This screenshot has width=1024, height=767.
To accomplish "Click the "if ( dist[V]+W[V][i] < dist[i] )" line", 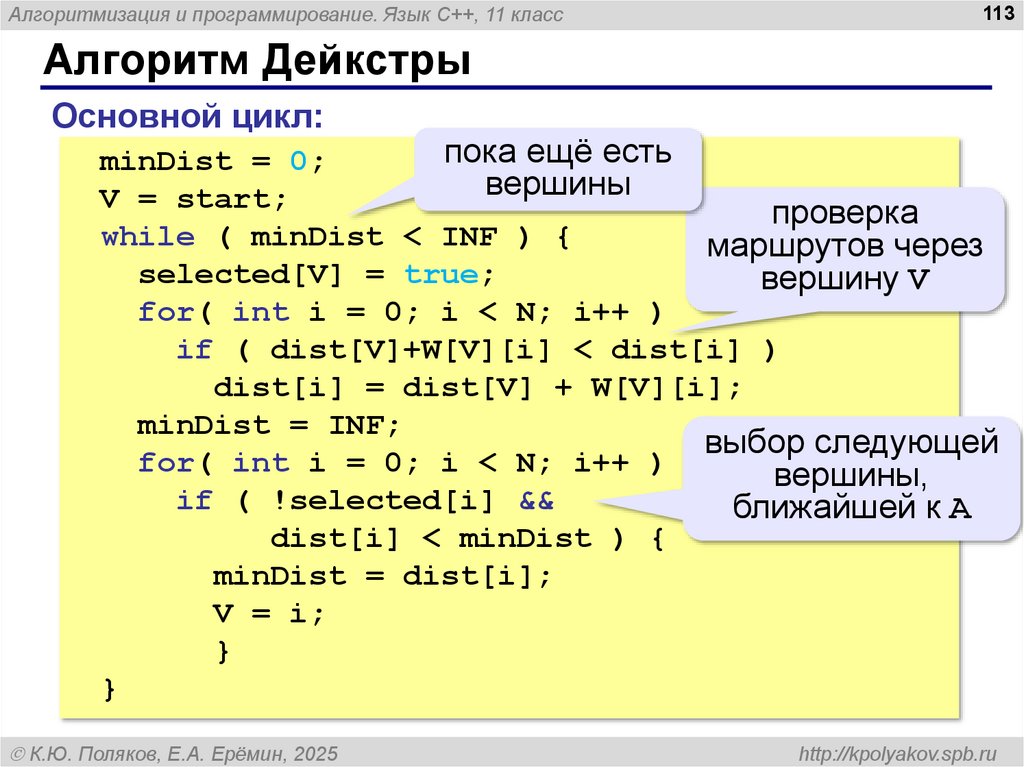I will [476, 350].
